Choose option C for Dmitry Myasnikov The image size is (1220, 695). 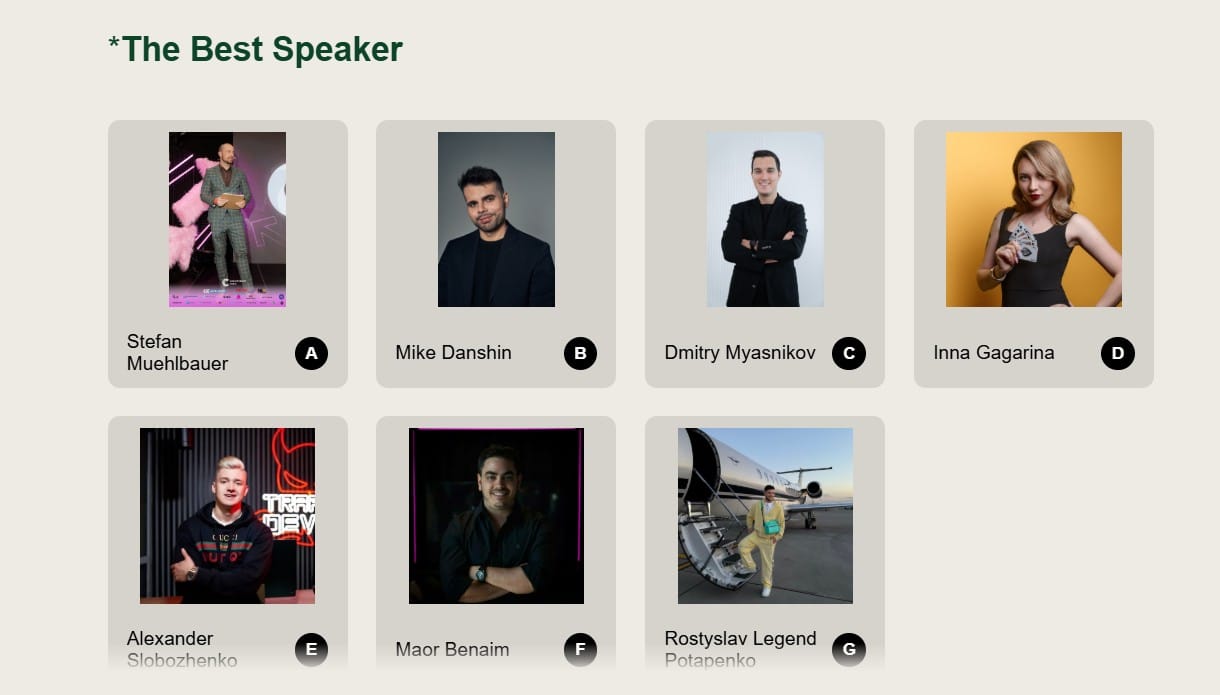[849, 353]
